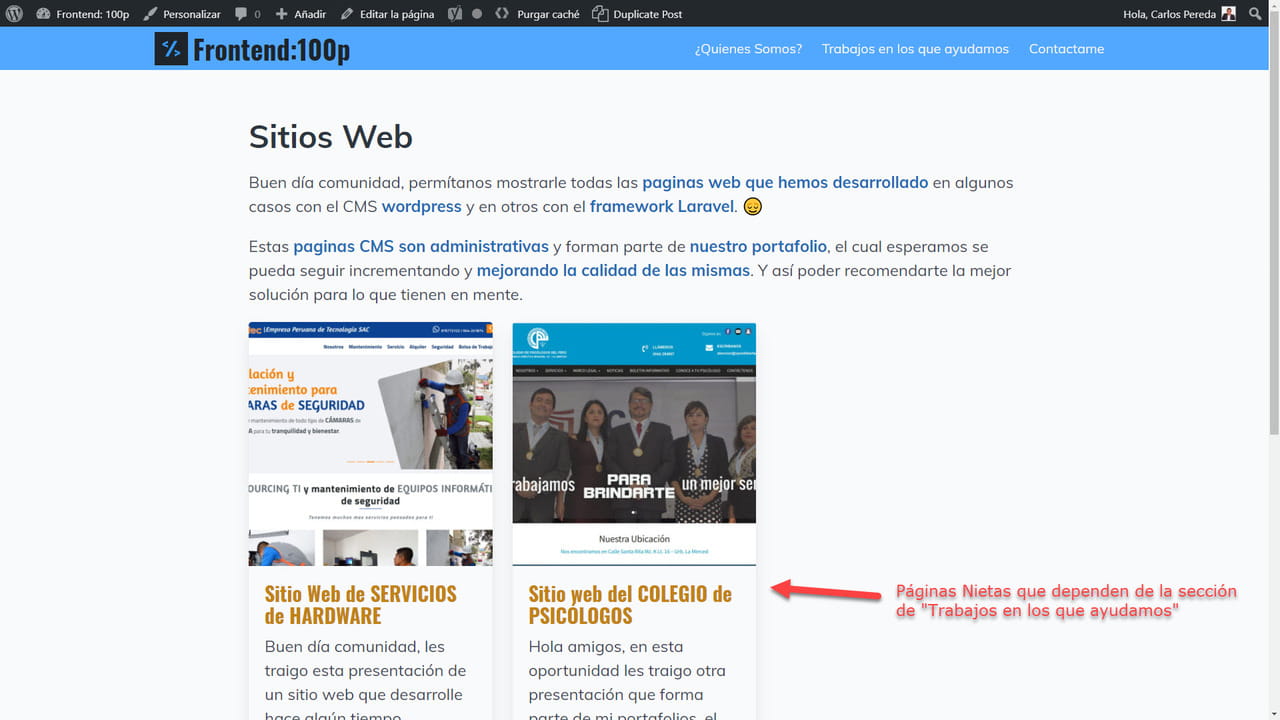The image size is (1280, 720).
Task: Follow the paginas CMS son administrativas link
Action: 421,246
